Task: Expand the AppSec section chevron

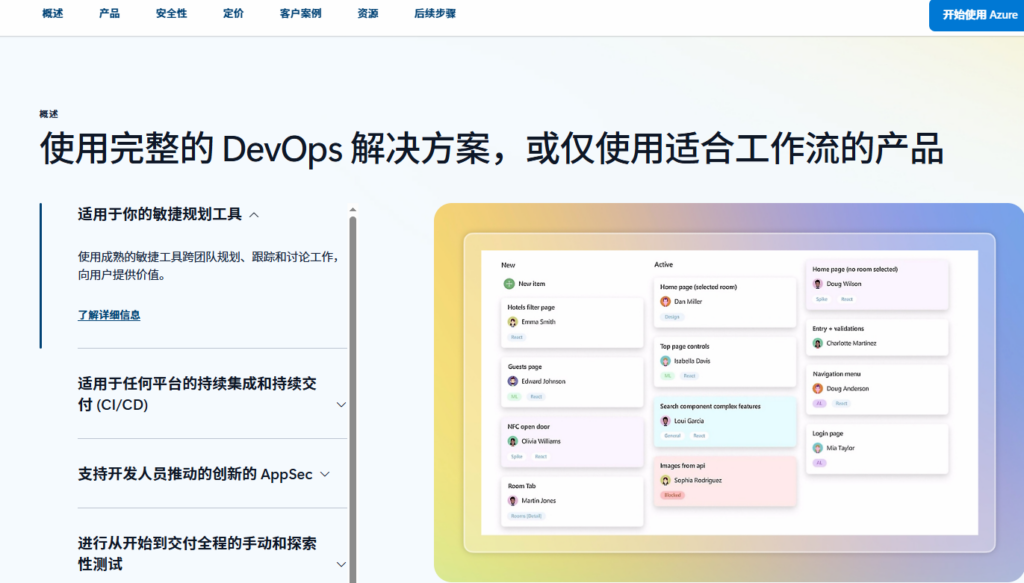Action: click(325, 475)
